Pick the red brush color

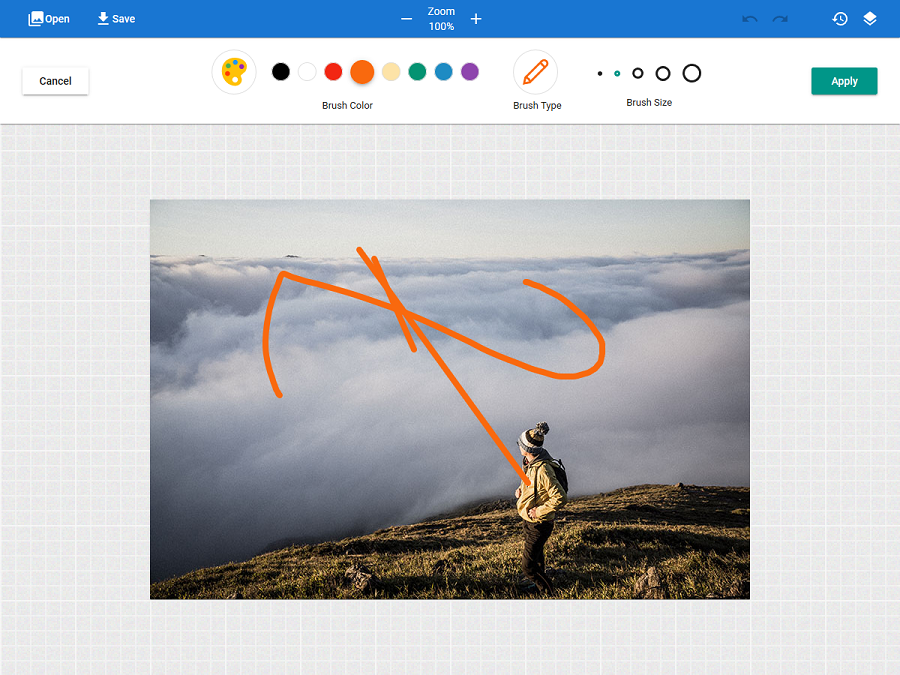pos(334,71)
